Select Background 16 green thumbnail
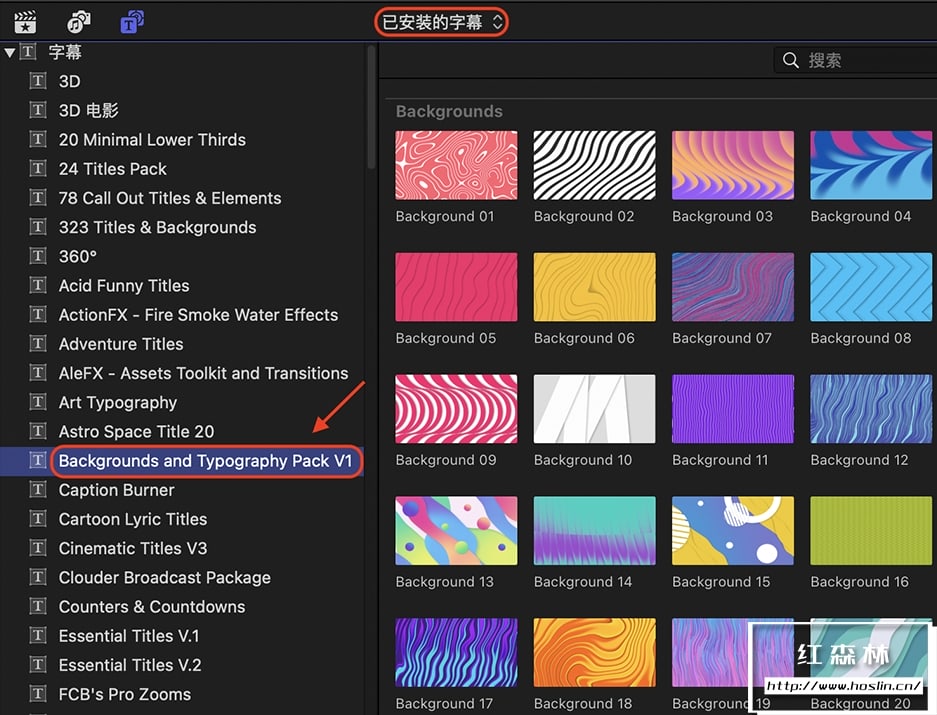The image size is (937, 715). [x=871, y=531]
